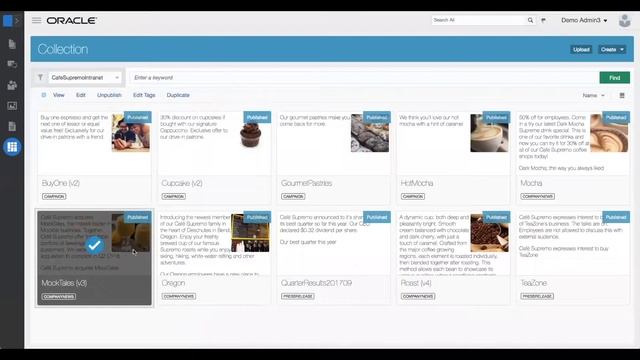This screenshot has width=640, height=360.
Task: Open the Name sort dropdown
Action: [593, 96]
